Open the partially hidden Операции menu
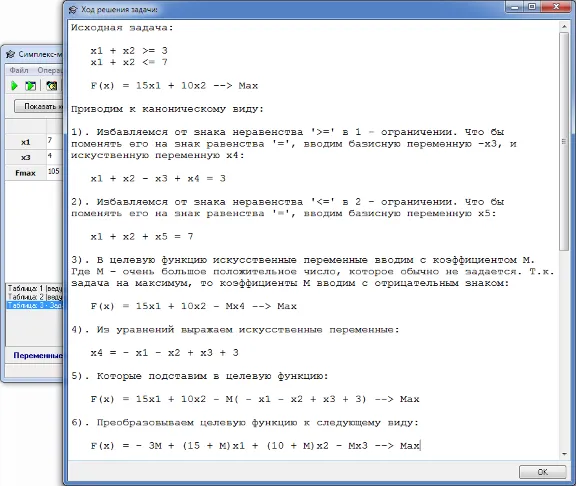 point(50,70)
